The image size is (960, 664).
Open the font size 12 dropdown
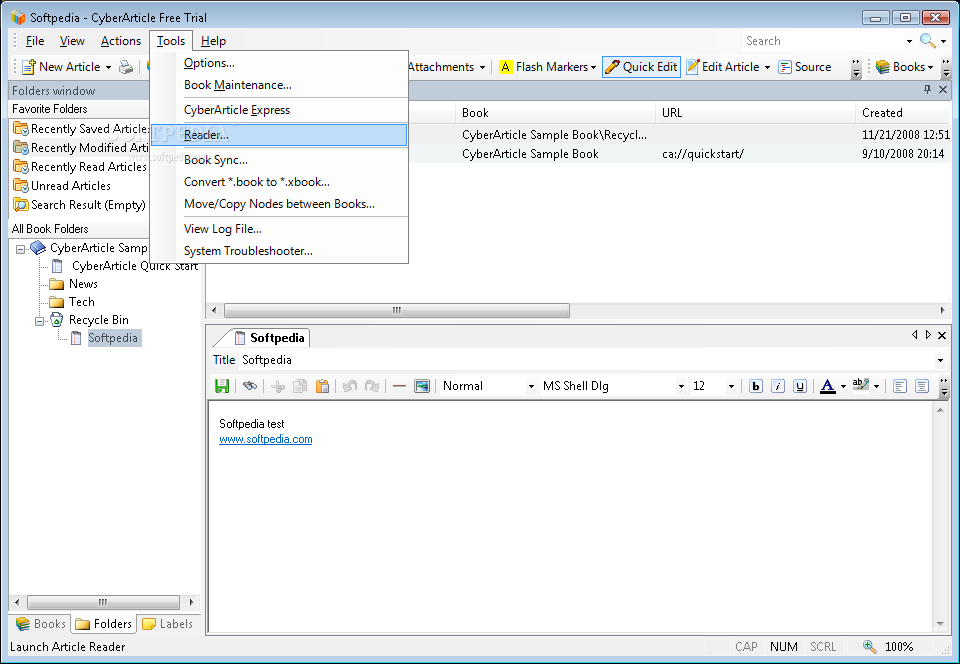click(x=731, y=386)
